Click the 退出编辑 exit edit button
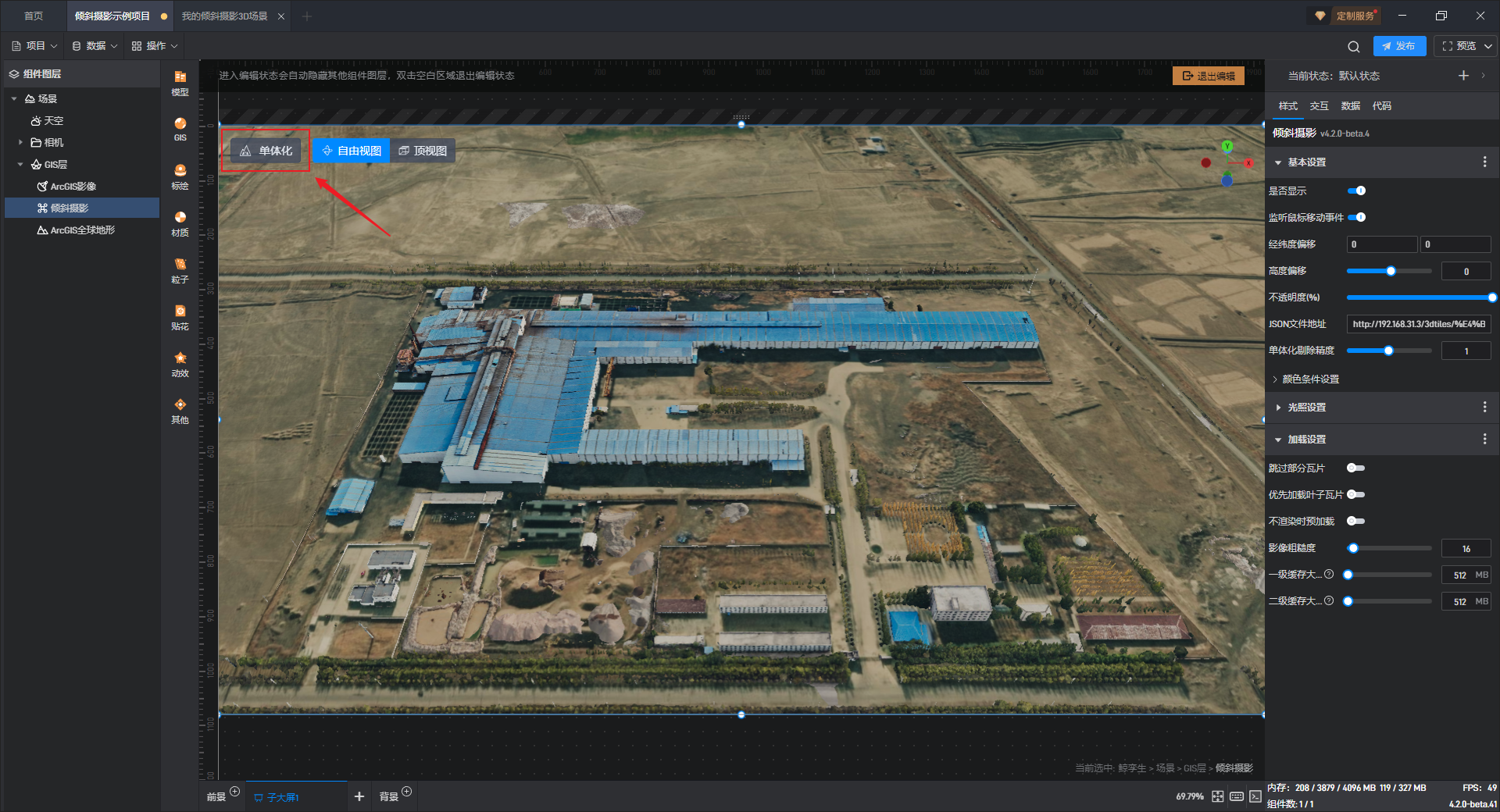This screenshot has height=812, width=1500. 1209,76
